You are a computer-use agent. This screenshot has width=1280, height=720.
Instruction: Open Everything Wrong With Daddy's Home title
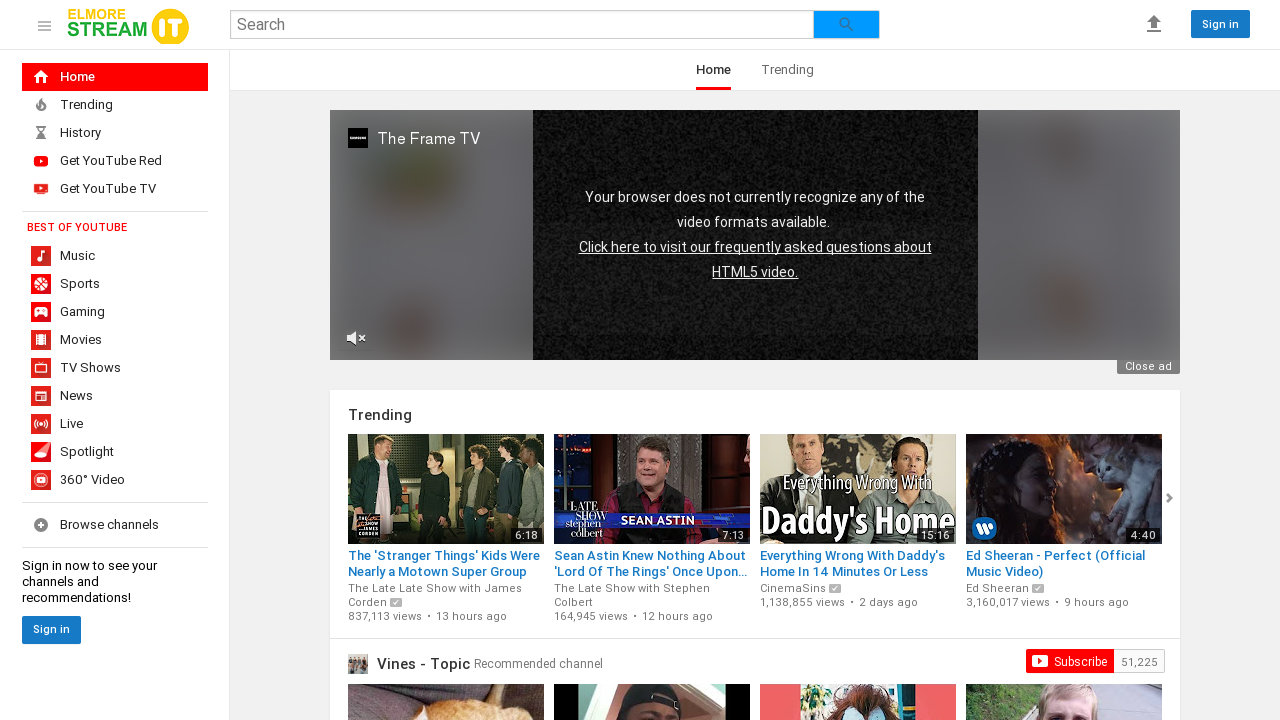coord(852,564)
